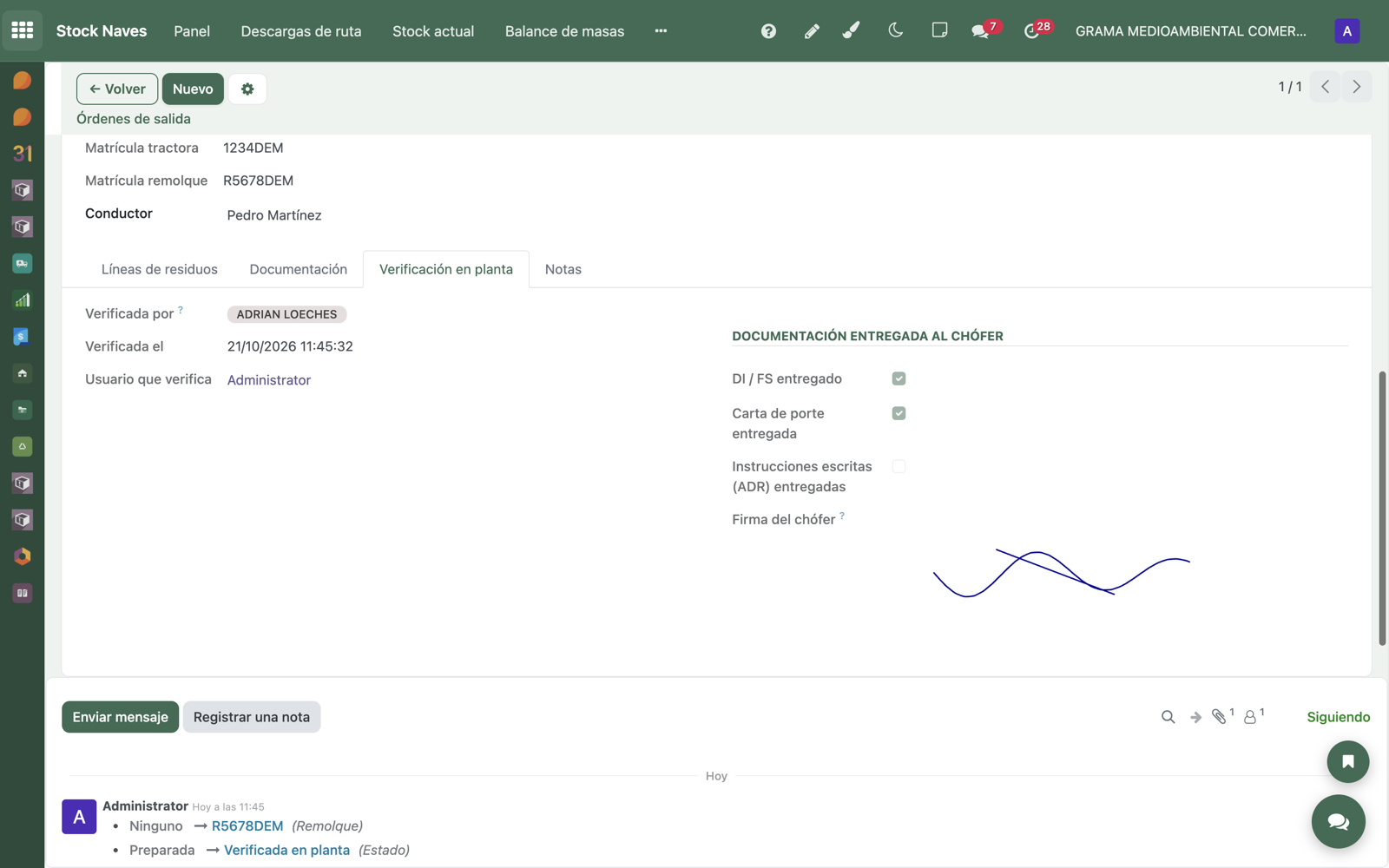Toggle dark mode with the moon icon
This screenshot has width=1389, height=868.
pyautogui.click(x=896, y=30)
